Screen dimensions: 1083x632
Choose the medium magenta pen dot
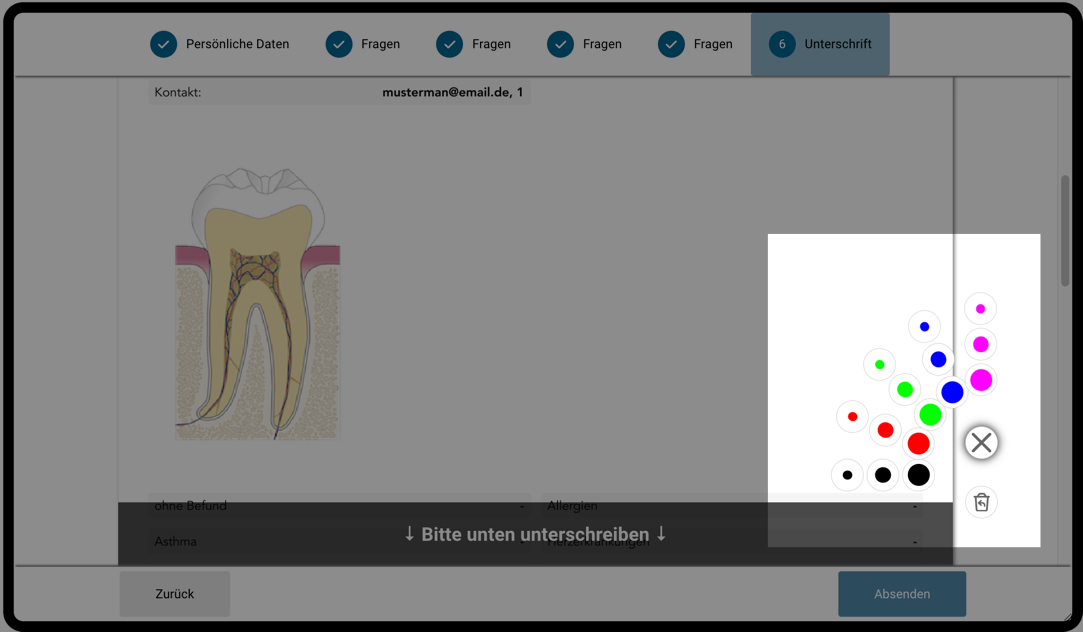981,344
